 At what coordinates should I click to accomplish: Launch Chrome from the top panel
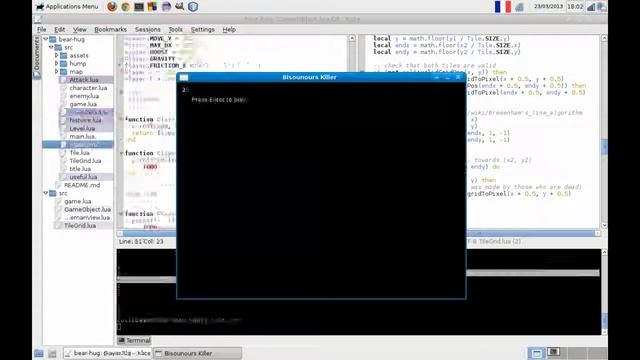[126, 7]
